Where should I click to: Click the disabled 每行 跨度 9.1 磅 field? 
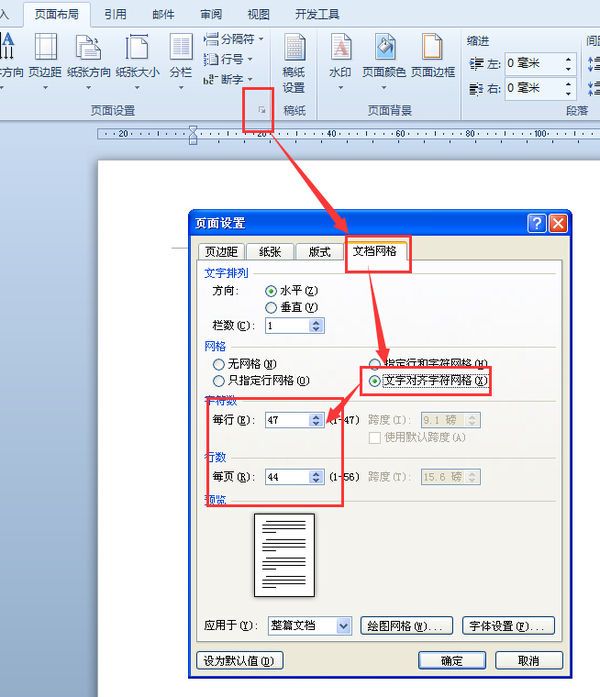point(450,420)
